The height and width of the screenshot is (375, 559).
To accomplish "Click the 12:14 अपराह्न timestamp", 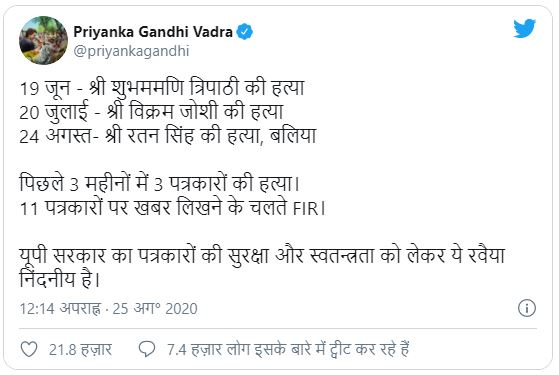I will pyautogui.click(x=60, y=309).
